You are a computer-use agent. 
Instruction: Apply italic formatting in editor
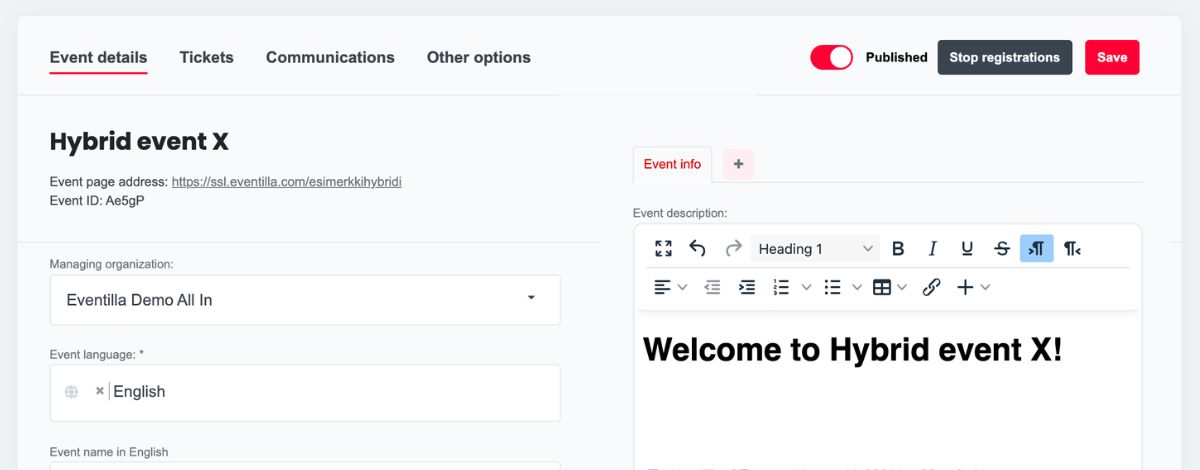(932, 249)
